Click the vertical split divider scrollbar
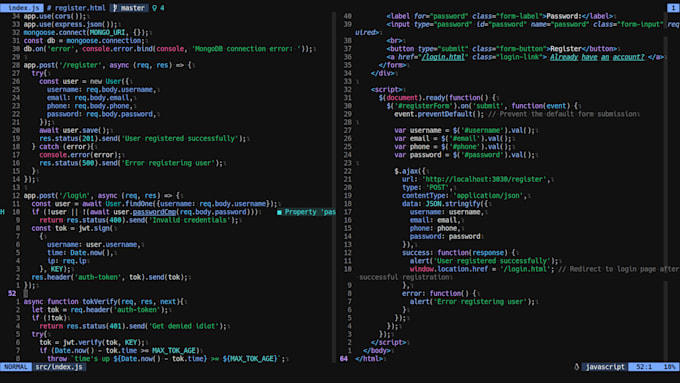 pyautogui.click(x=334, y=187)
